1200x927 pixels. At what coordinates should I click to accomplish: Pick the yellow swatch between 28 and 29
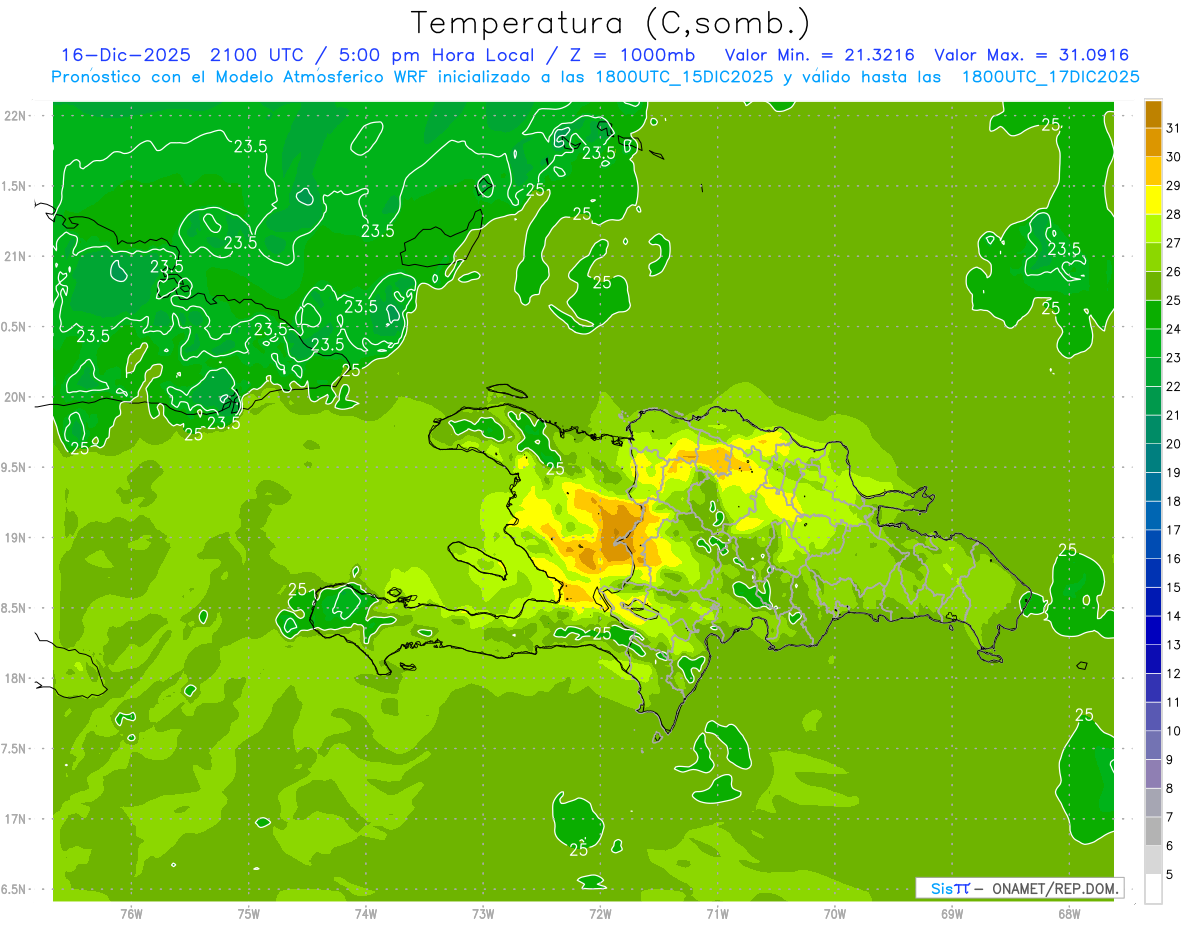(1153, 200)
